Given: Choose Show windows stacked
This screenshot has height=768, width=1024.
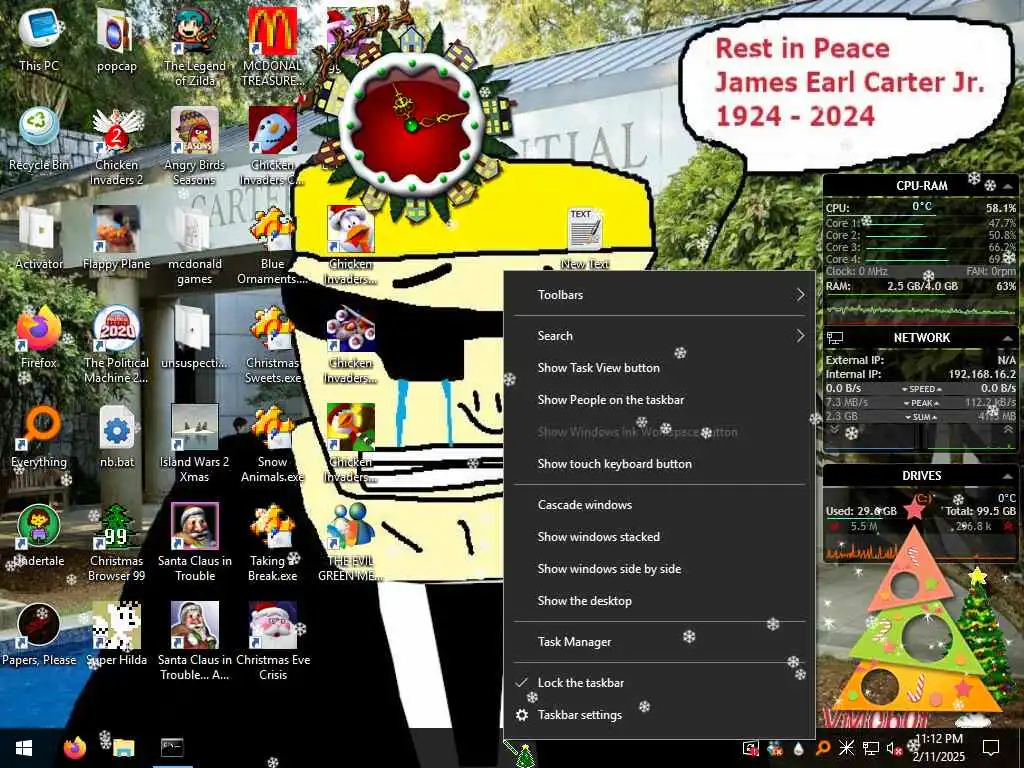Looking at the screenshot, I should coord(660,537).
